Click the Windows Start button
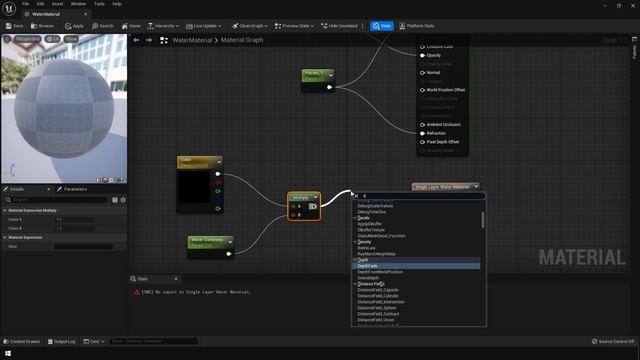This screenshot has height=360, width=640. click(x=8, y=353)
